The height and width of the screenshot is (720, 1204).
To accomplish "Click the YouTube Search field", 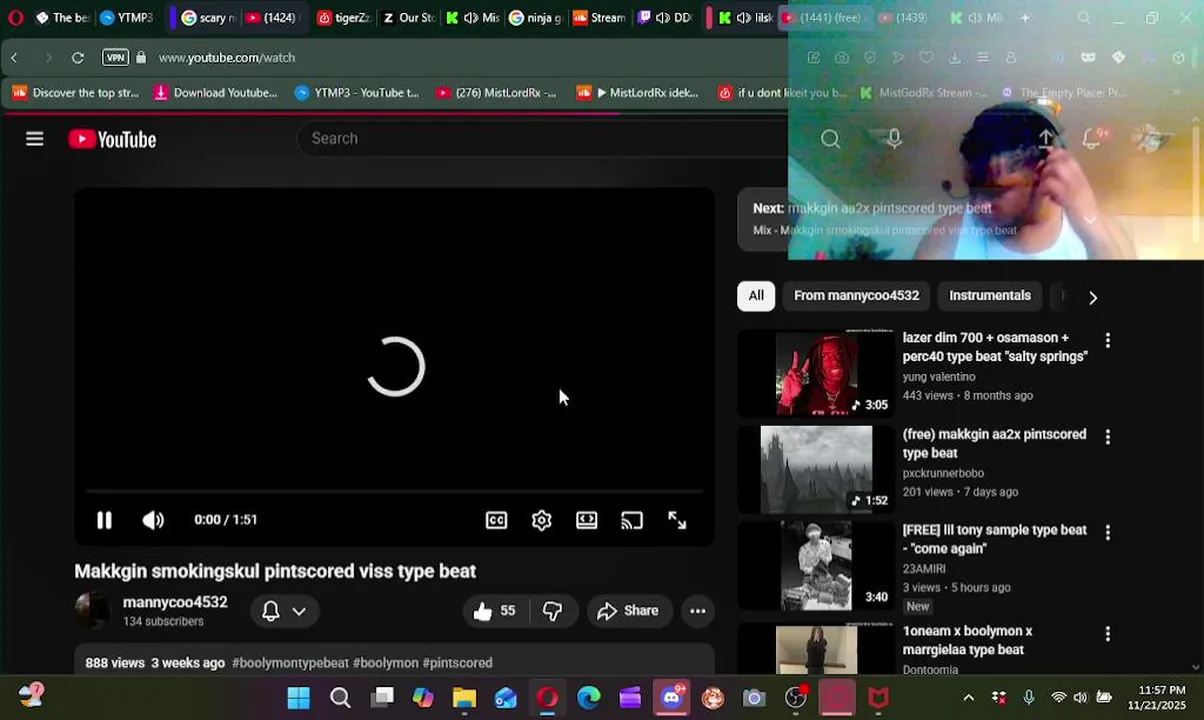I will point(540,139).
